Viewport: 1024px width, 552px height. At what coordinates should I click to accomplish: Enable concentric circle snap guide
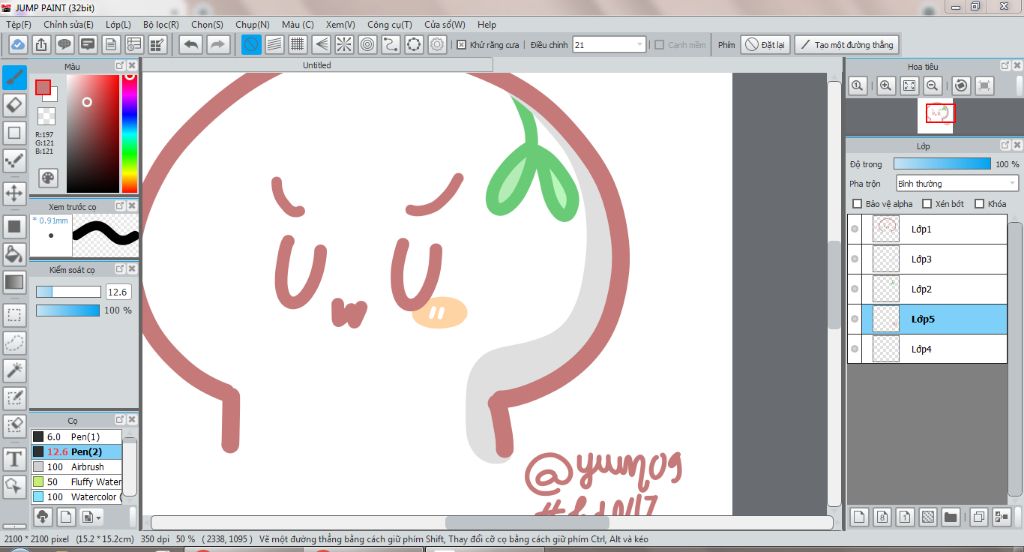click(x=368, y=44)
